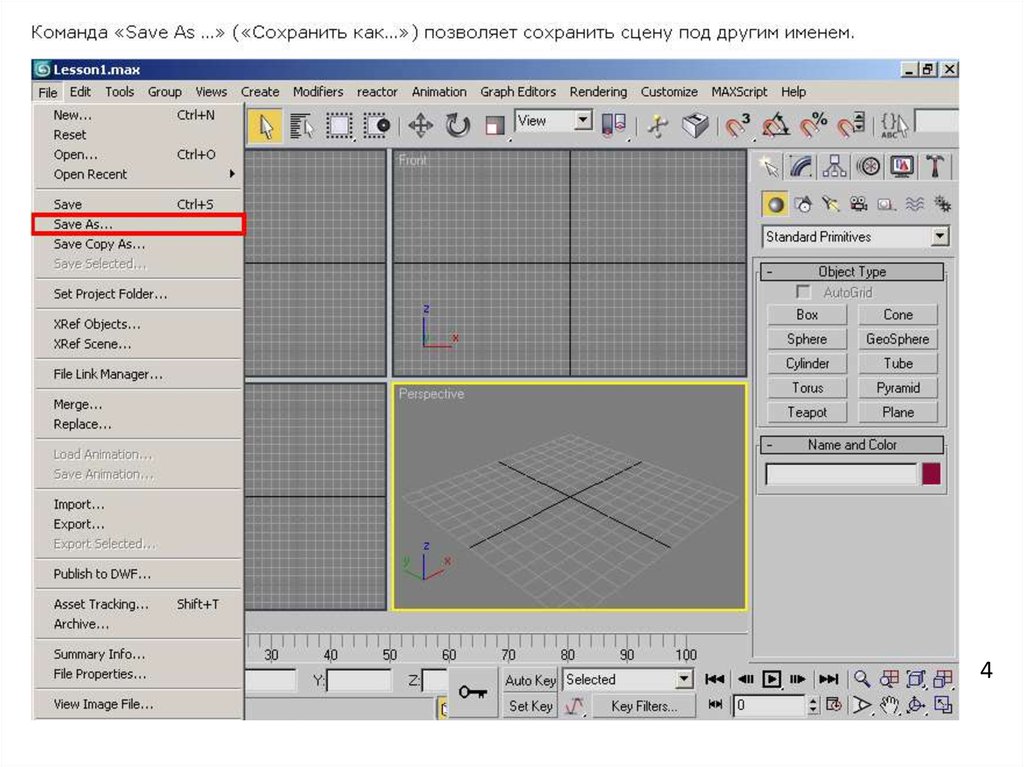Click the Zoom magnifier viewport control
Screen dimensions: 1024x767
pyautogui.click(x=861, y=679)
